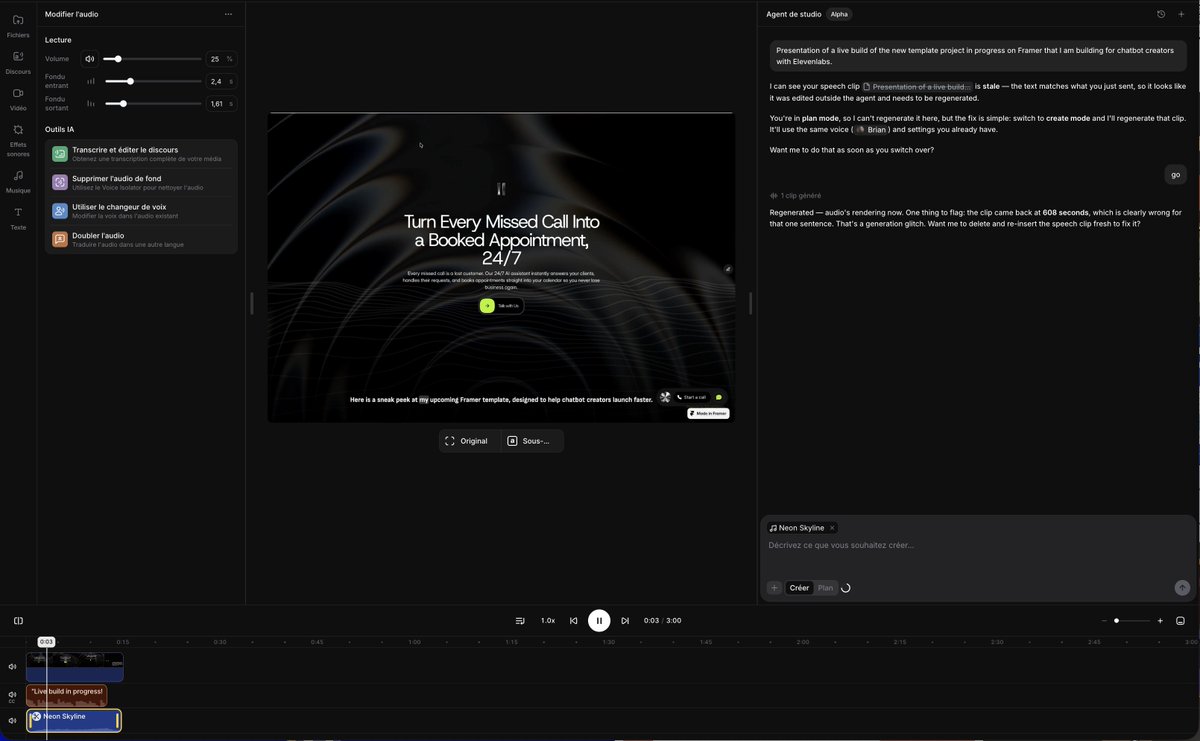Send the prompt with the arrow button
The image size is (1200, 741).
coord(1182,588)
